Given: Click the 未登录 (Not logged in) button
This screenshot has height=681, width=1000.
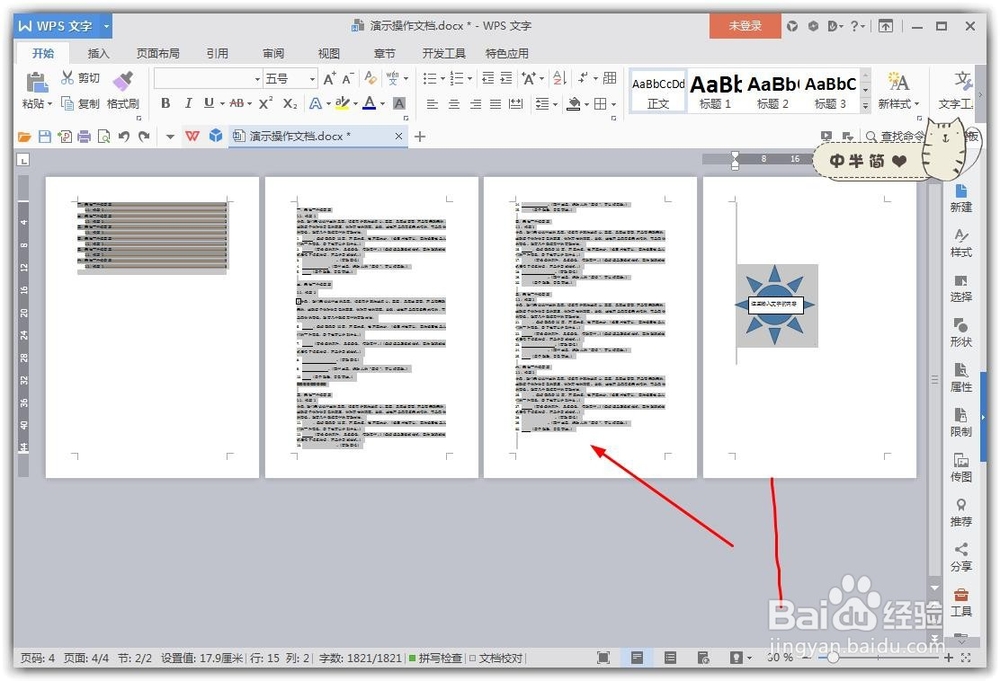Looking at the screenshot, I should tap(745, 26).
